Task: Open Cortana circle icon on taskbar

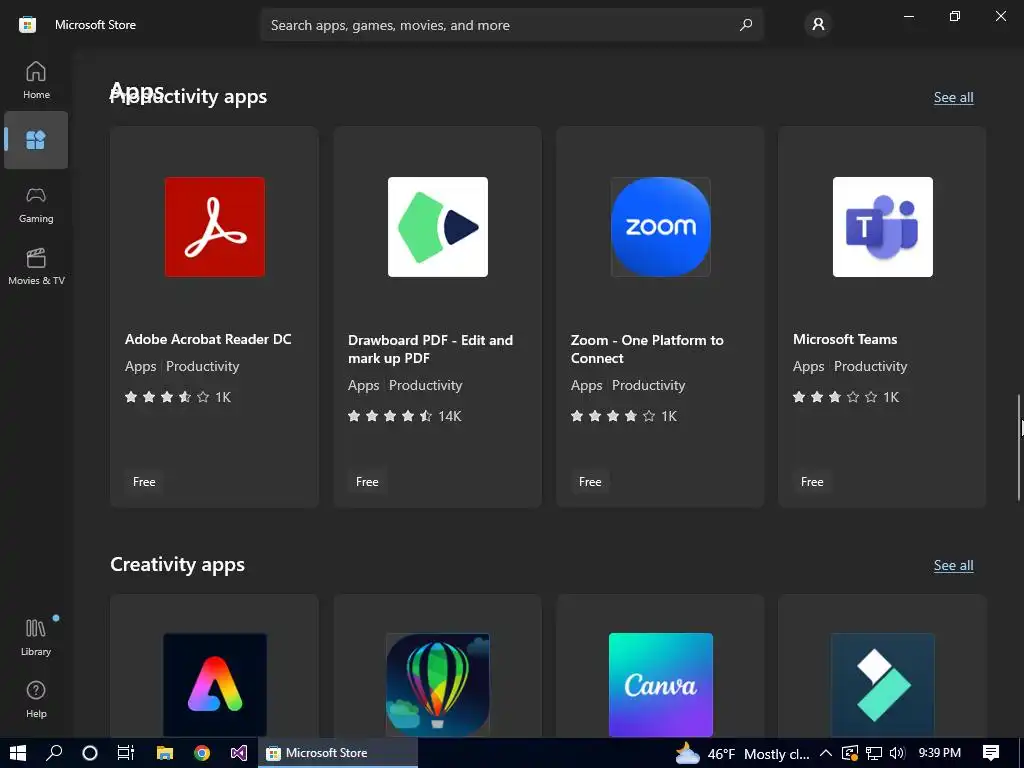Action: [x=90, y=753]
